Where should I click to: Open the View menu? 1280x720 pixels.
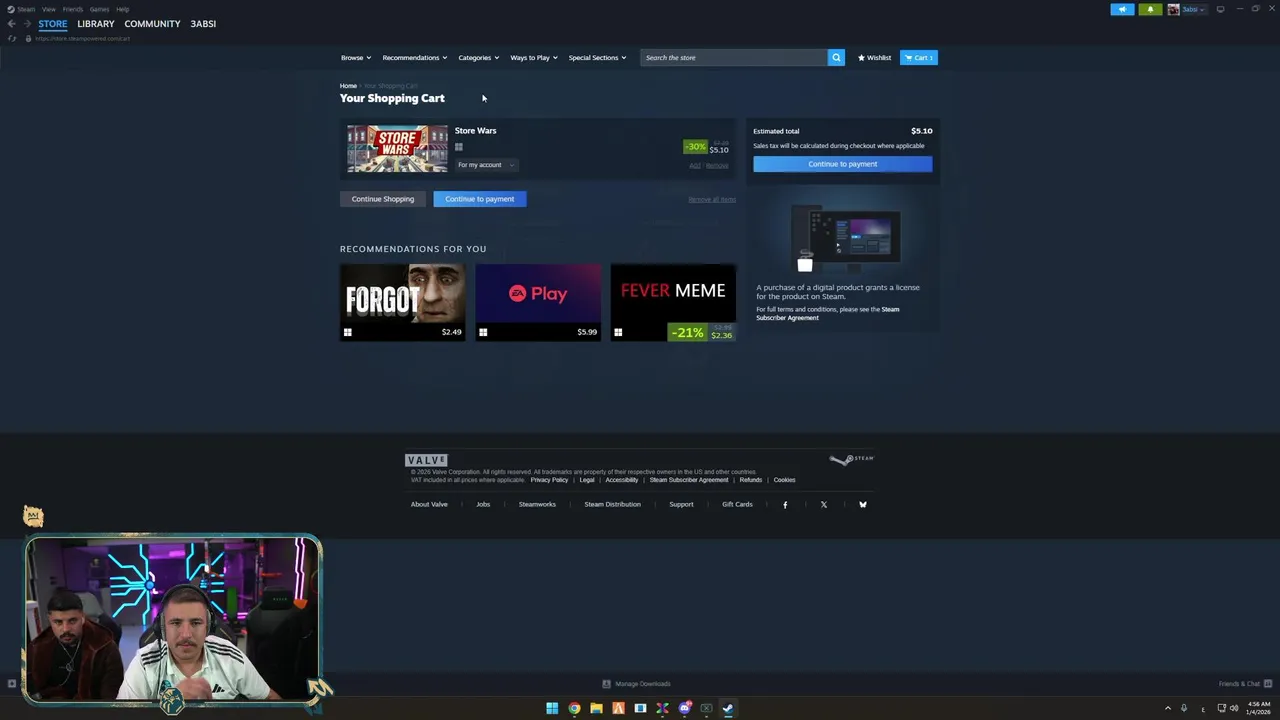[48, 9]
